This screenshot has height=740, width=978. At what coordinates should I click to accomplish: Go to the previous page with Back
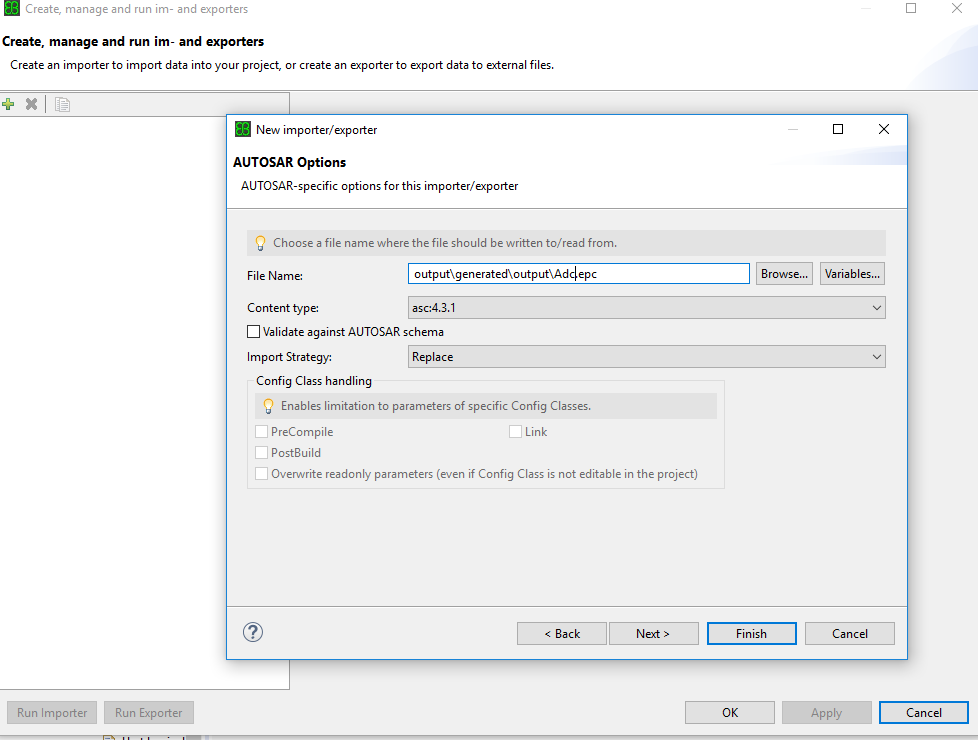click(x=561, y=633)
